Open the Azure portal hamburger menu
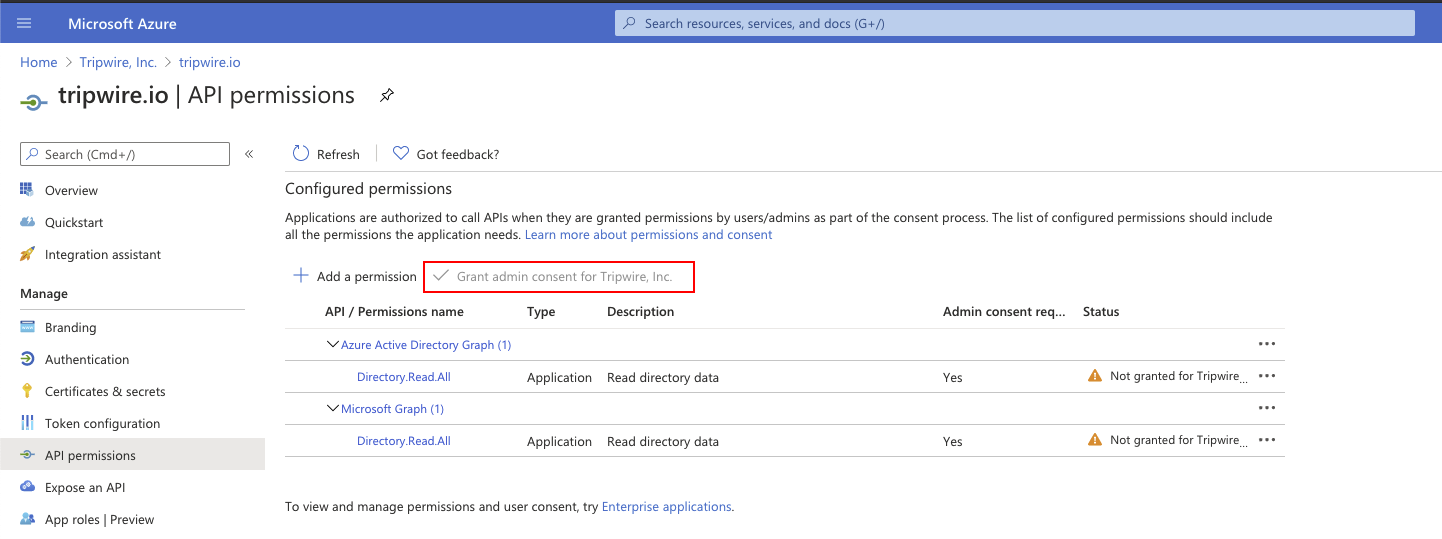 point(25,23)
